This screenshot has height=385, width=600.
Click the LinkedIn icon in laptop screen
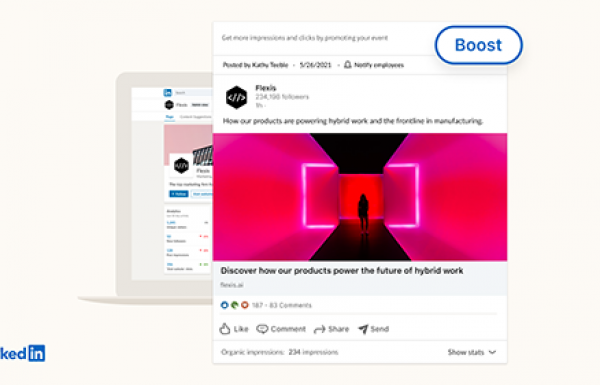tap(168, 93)
